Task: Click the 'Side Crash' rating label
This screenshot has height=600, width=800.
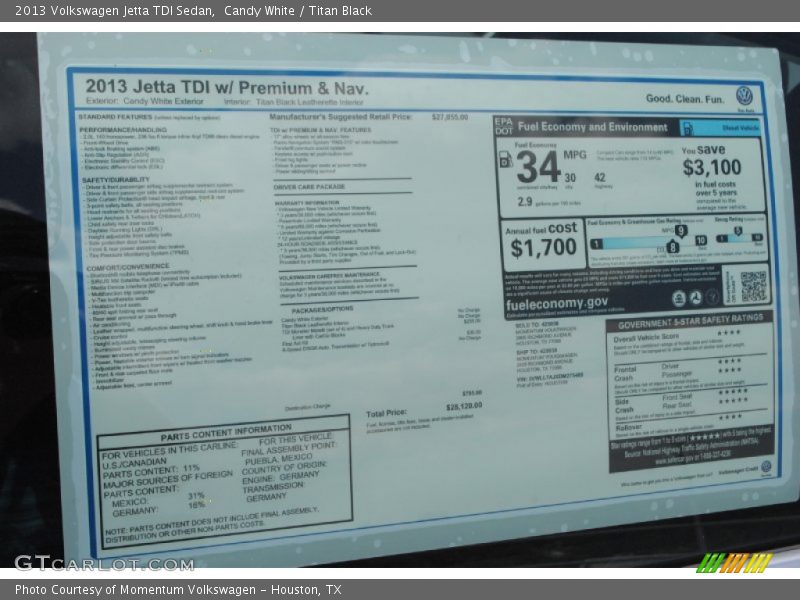Action: (x=624, y=406)
